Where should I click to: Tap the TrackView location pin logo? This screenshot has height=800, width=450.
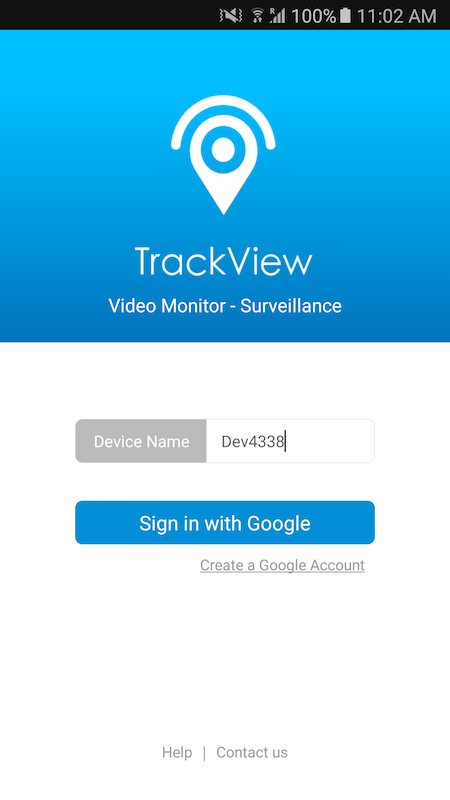tap(223, 155)
